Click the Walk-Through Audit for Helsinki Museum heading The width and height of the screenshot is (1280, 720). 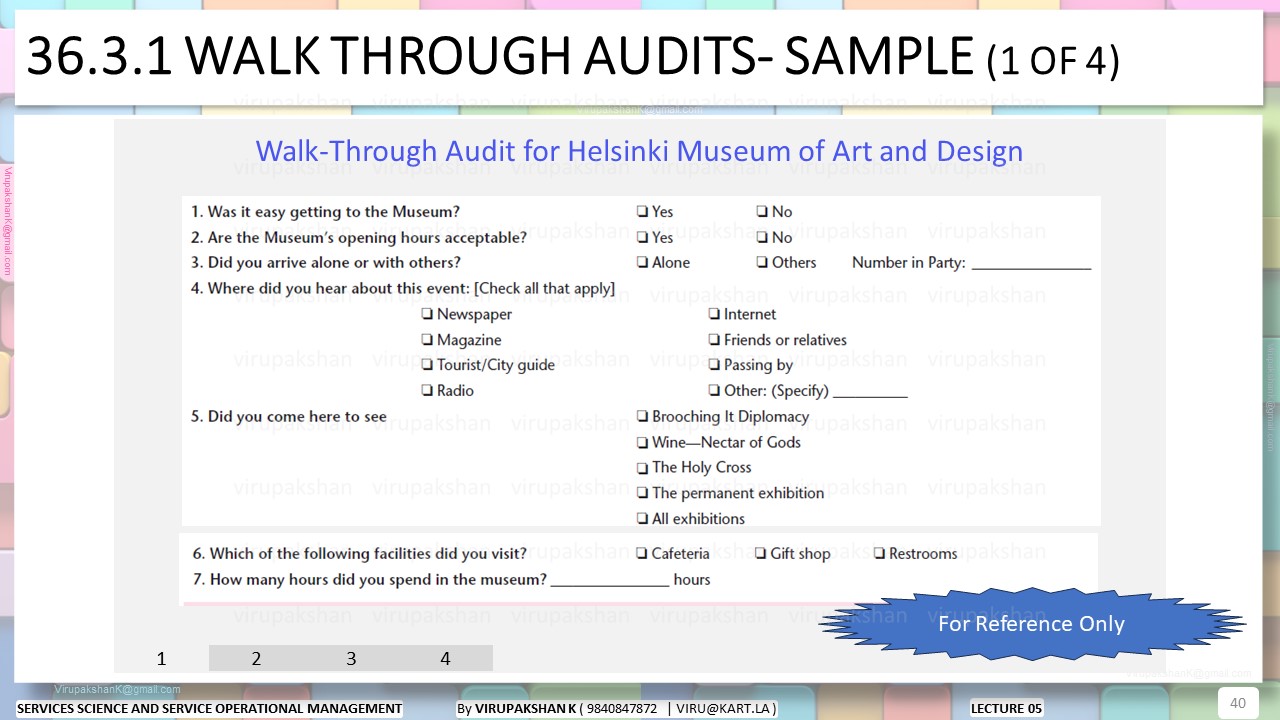[x=639, y=151]
